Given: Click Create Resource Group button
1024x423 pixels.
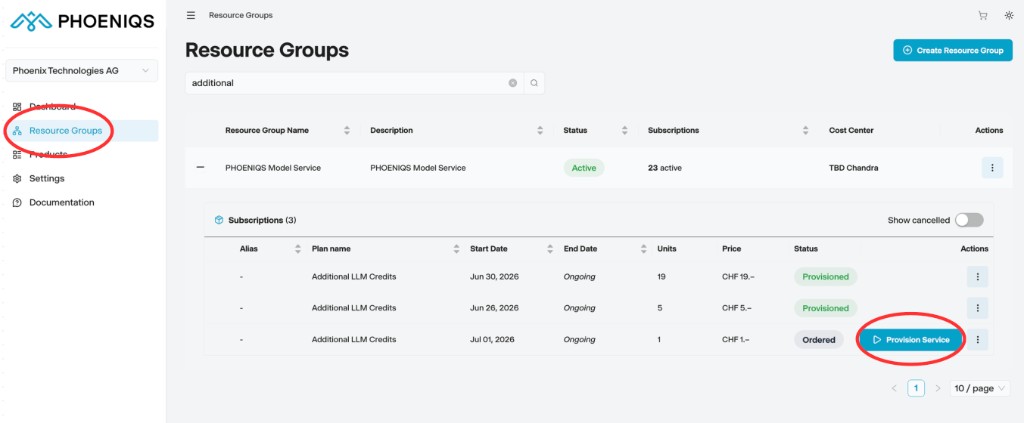Looking at the screenshot, I should coord(953,50).
